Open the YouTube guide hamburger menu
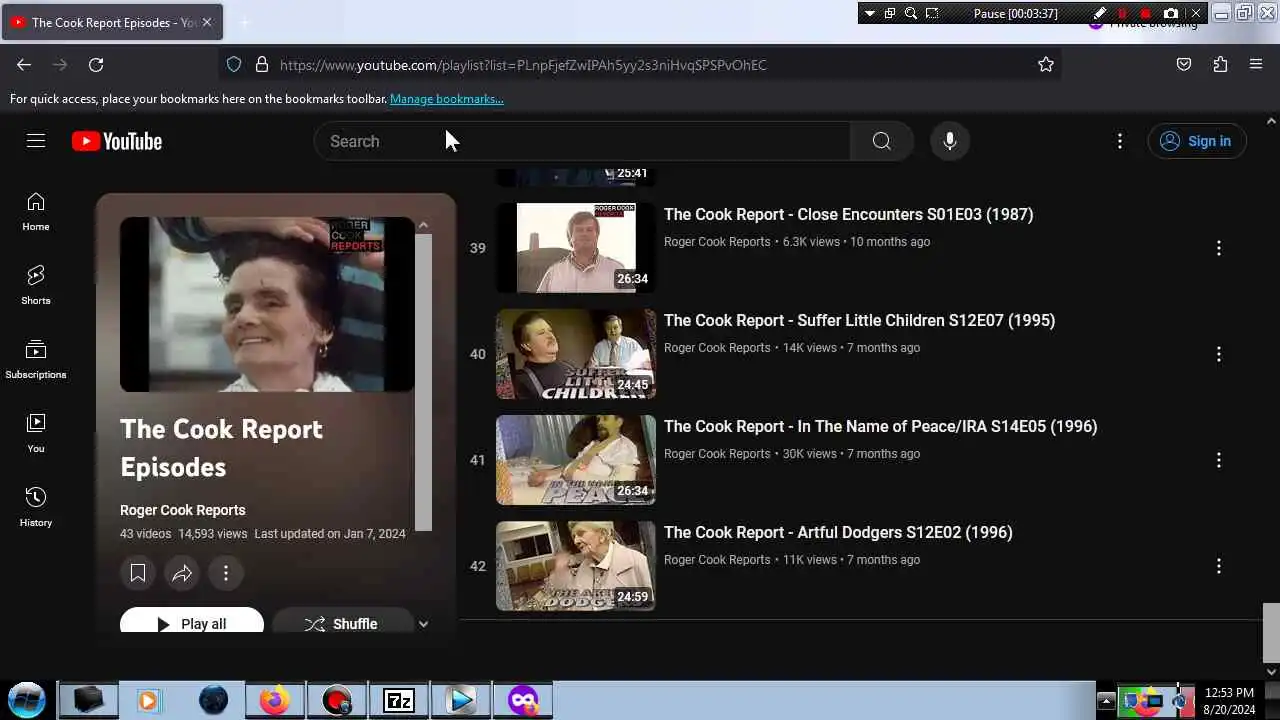Image resolution: width=1280 pixels, height=720 pixels. point(36,141)
